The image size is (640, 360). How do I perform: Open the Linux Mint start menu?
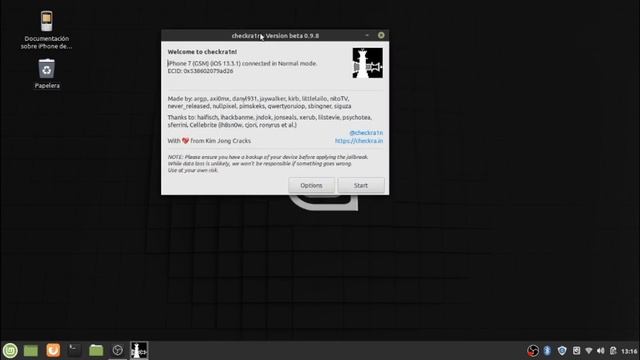click(10, 351)
